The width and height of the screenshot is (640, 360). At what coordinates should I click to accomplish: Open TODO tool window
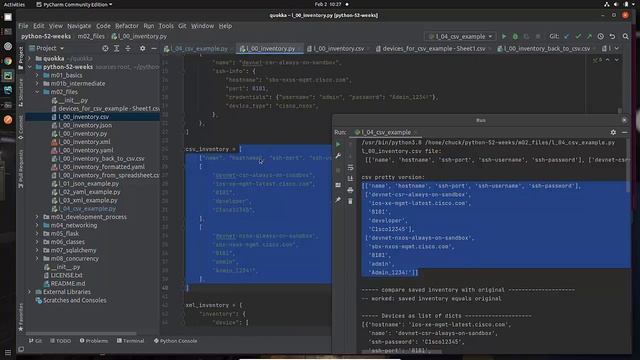(60, 341)
